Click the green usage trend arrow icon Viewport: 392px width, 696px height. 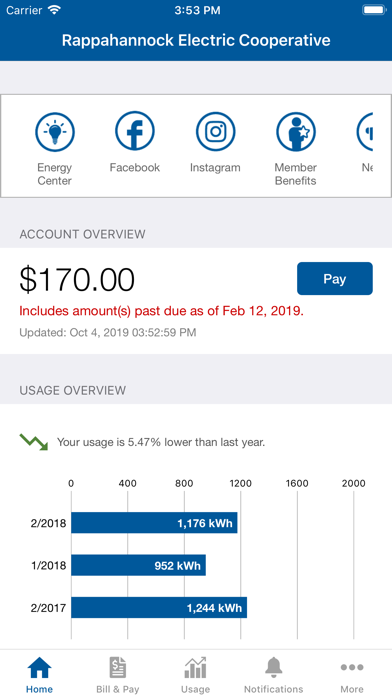[x=34, y=442]
